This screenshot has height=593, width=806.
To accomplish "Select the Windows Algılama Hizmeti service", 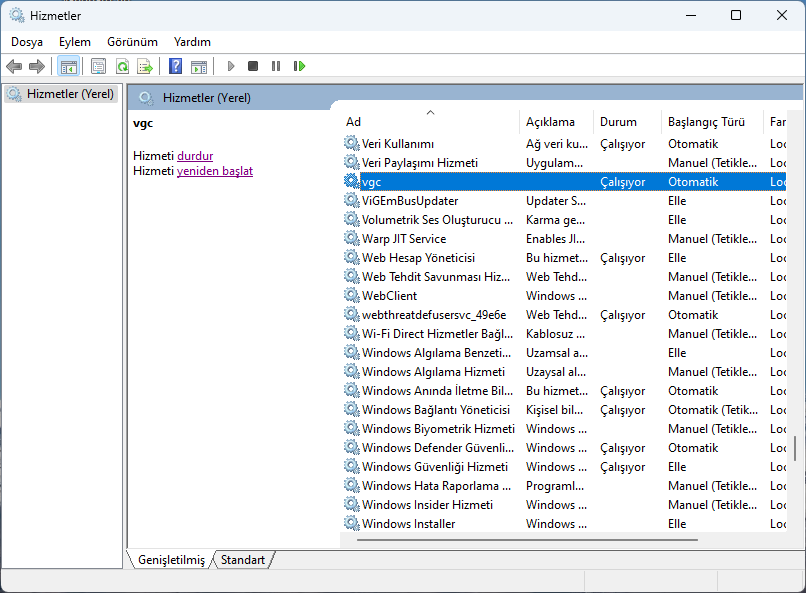I will (x=563, y=372).
